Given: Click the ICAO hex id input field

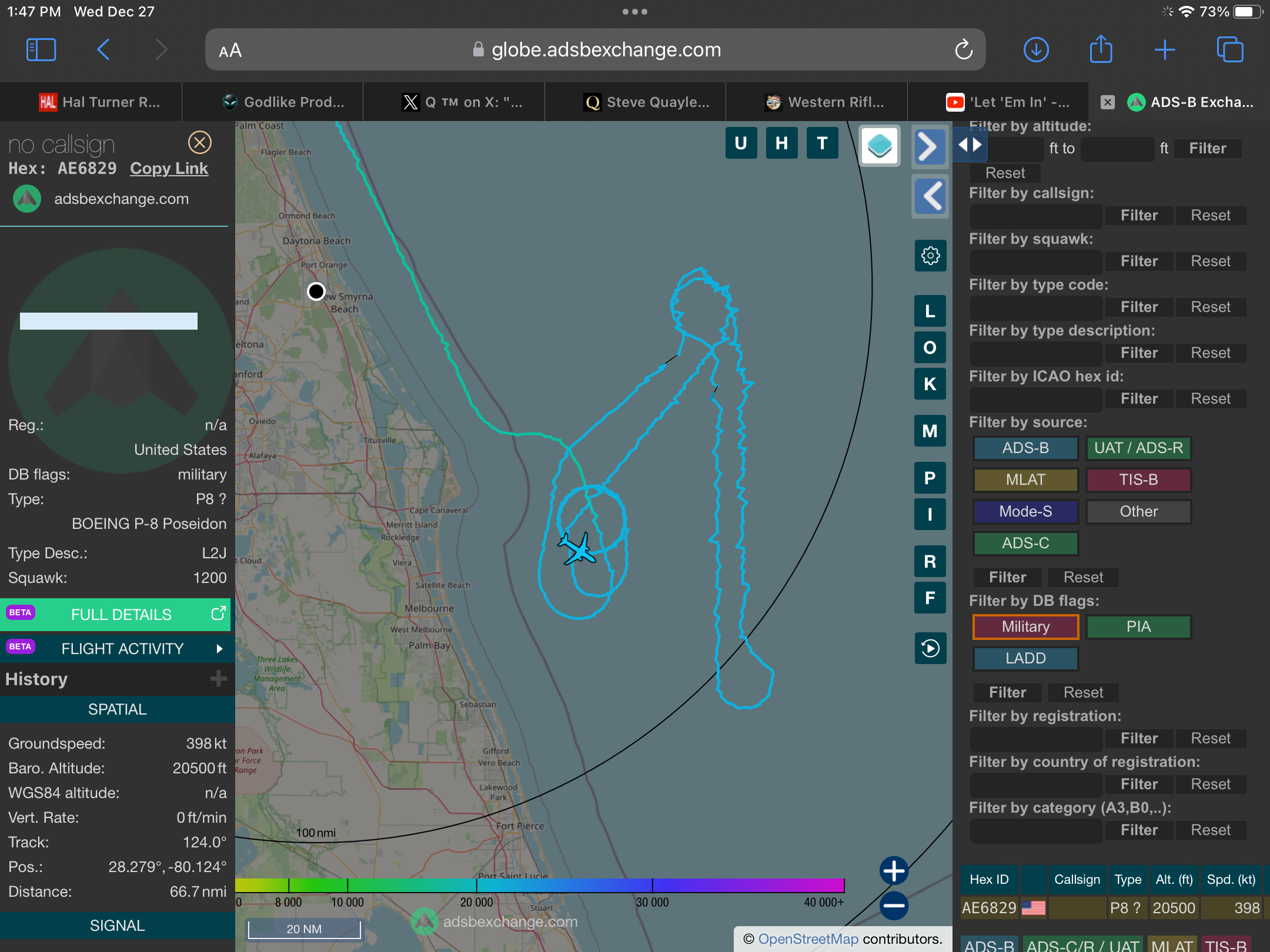Looking at the screenshot, I should (1036, 399).
